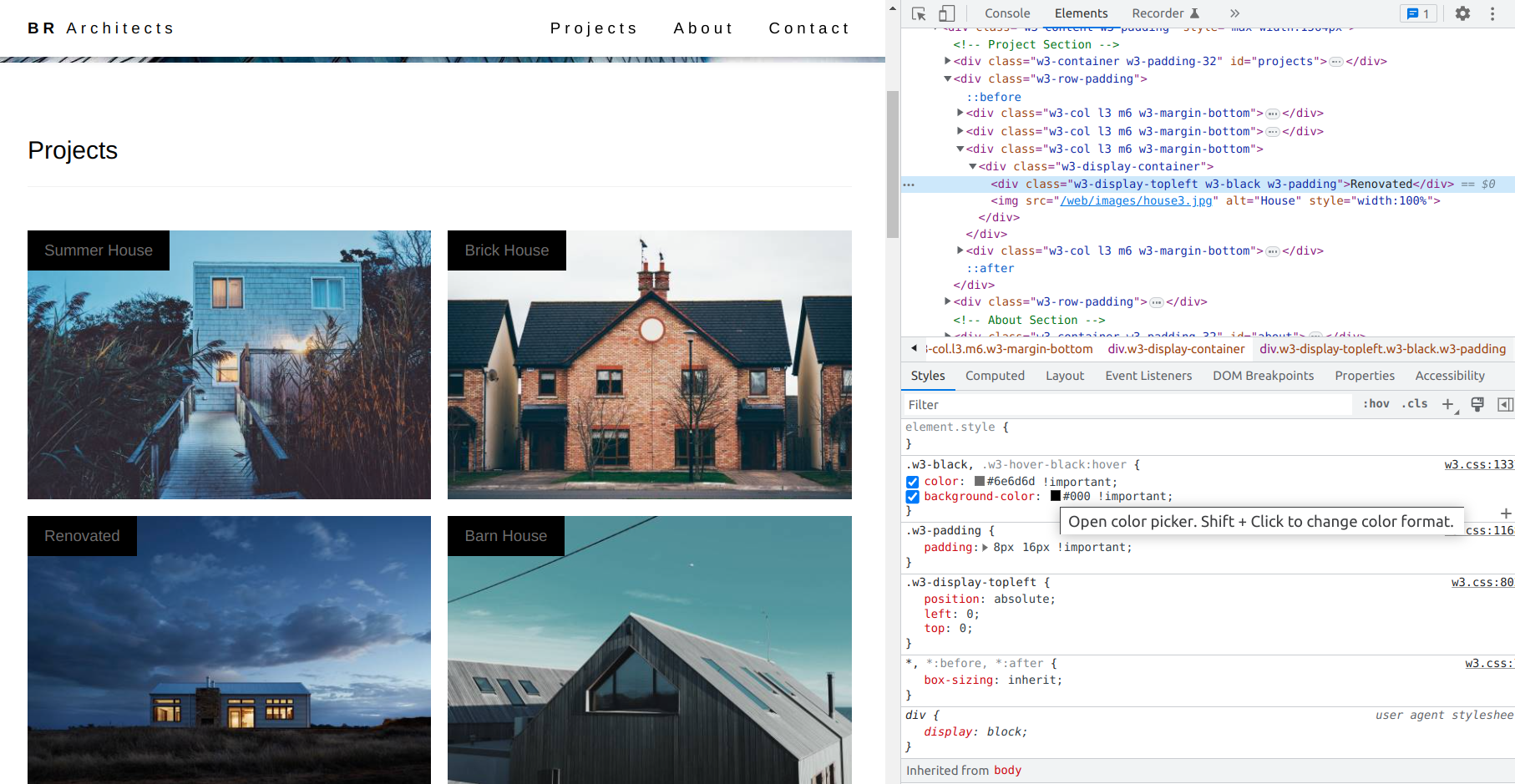The image size is (1515, 784).
Task: Click the Styles filter input field
Action: pos(1044,404)
